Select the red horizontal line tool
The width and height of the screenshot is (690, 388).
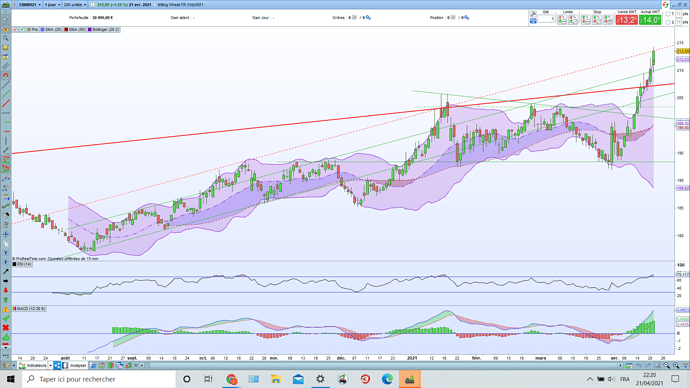[x=6, y=131]
